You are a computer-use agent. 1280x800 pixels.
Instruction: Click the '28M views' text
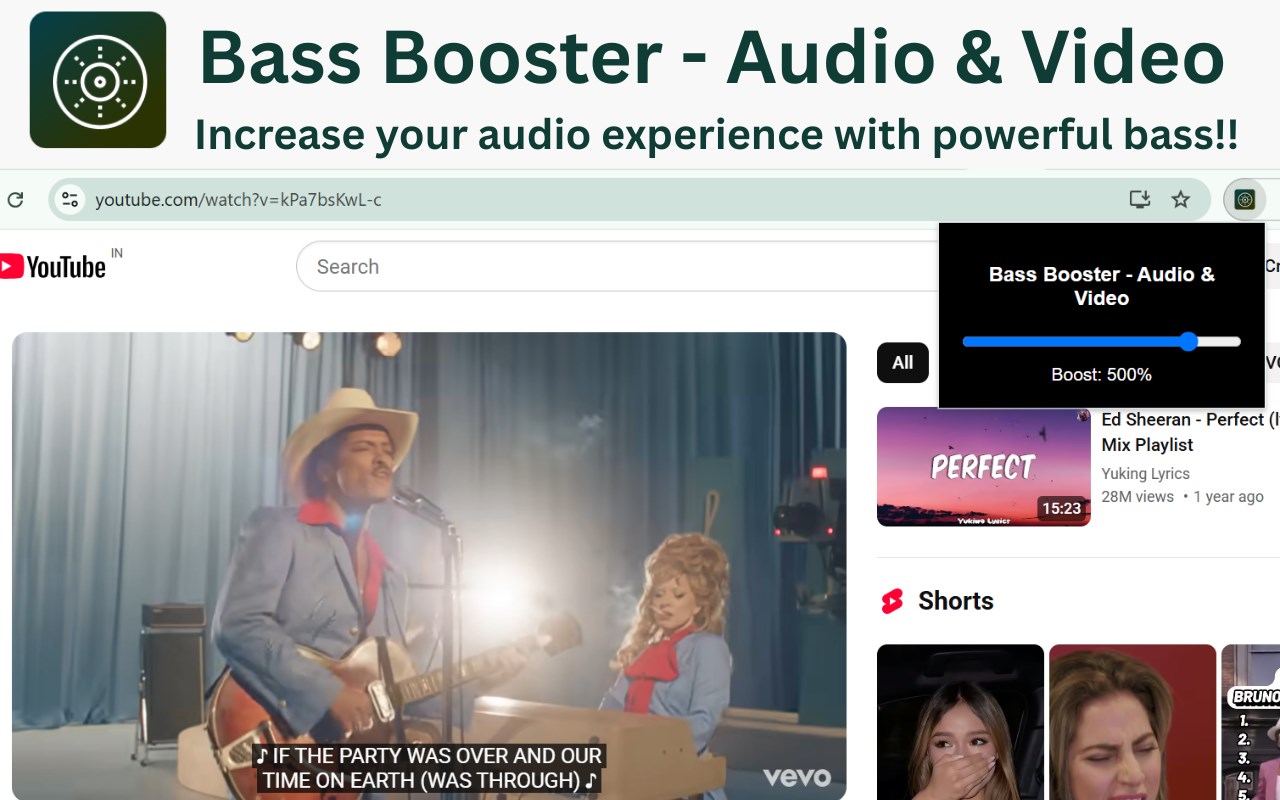(1138, 497)
